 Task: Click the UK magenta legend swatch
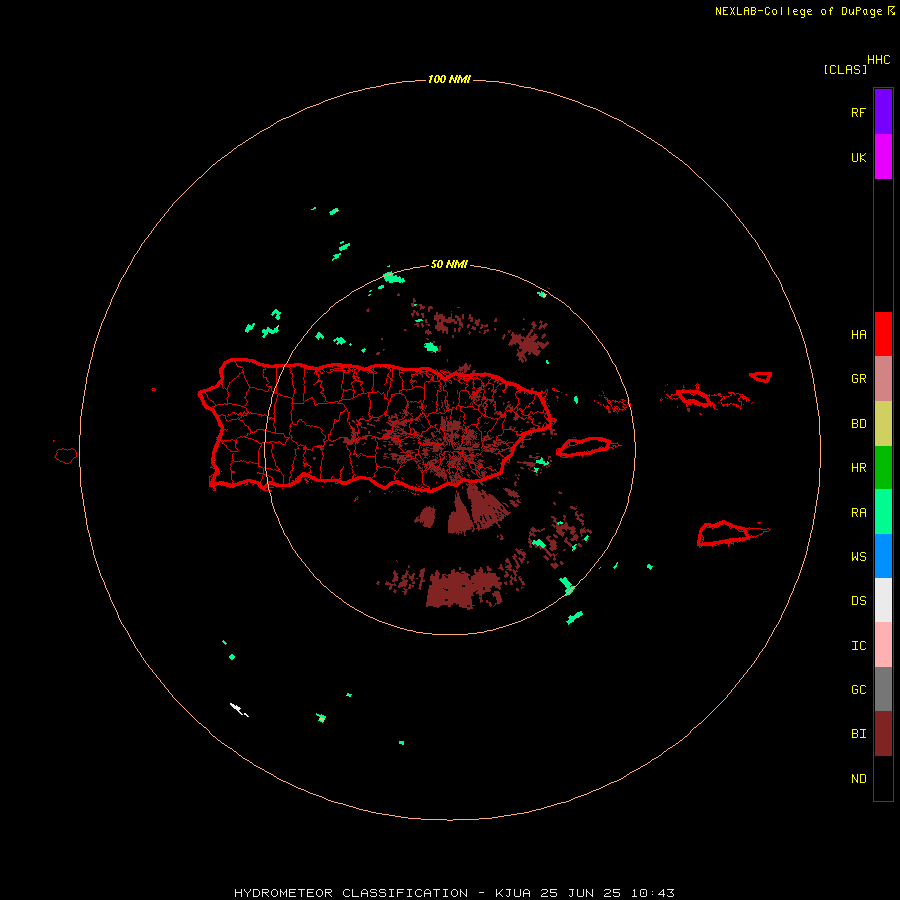pyautogui.click(x=883, y=157)
